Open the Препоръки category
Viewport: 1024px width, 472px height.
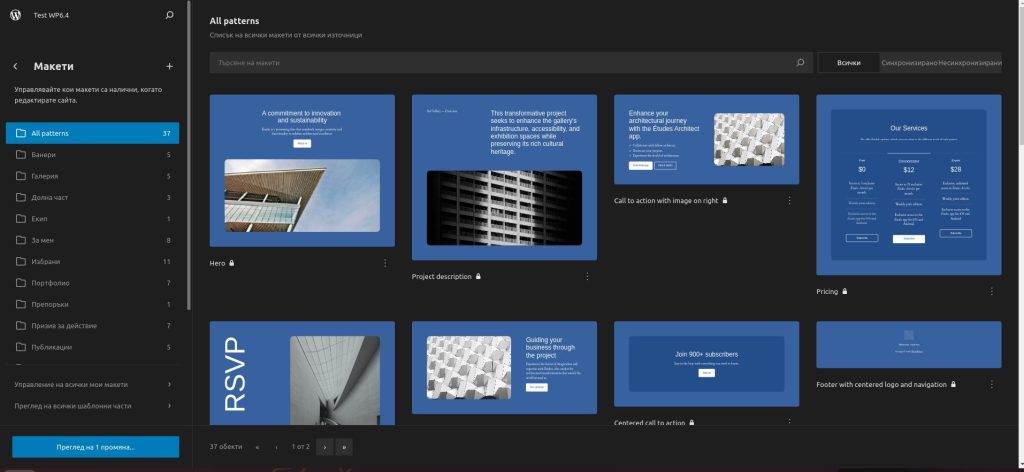93,304
